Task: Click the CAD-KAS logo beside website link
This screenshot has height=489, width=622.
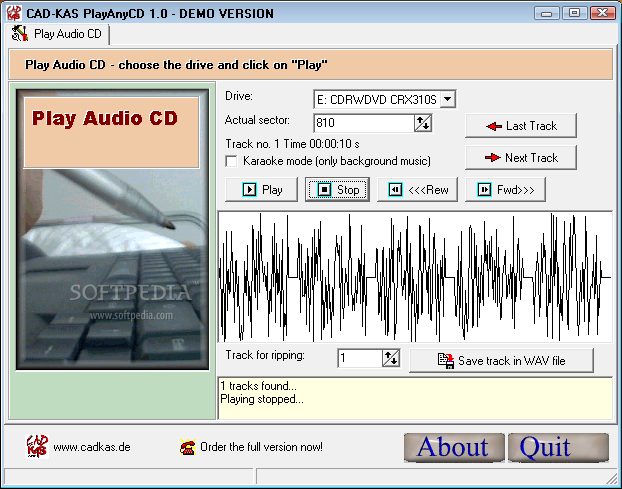Action: pyautogui.click(x=37, y=446)
